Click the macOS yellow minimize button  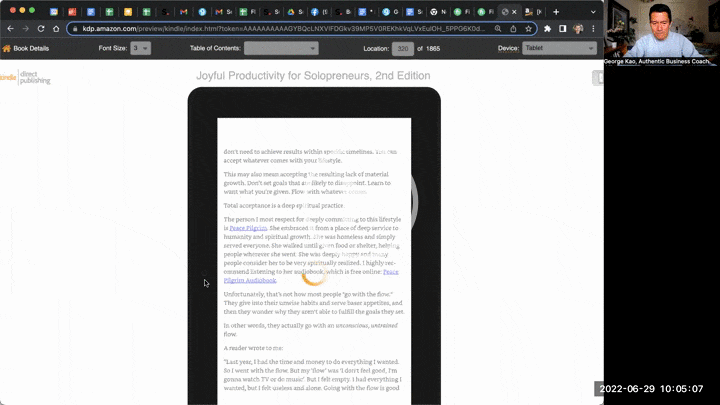pos(22,10)
